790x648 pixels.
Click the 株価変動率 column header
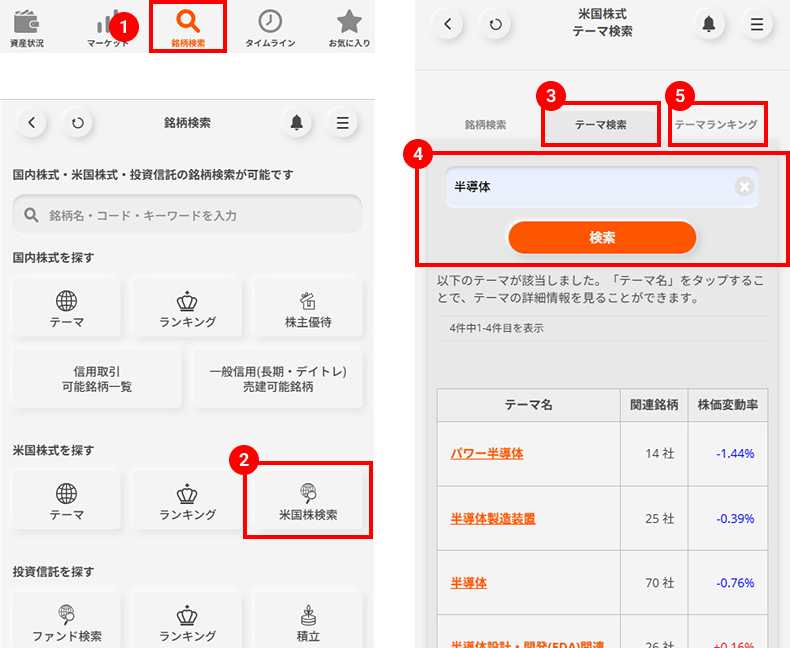pos(728,405)
